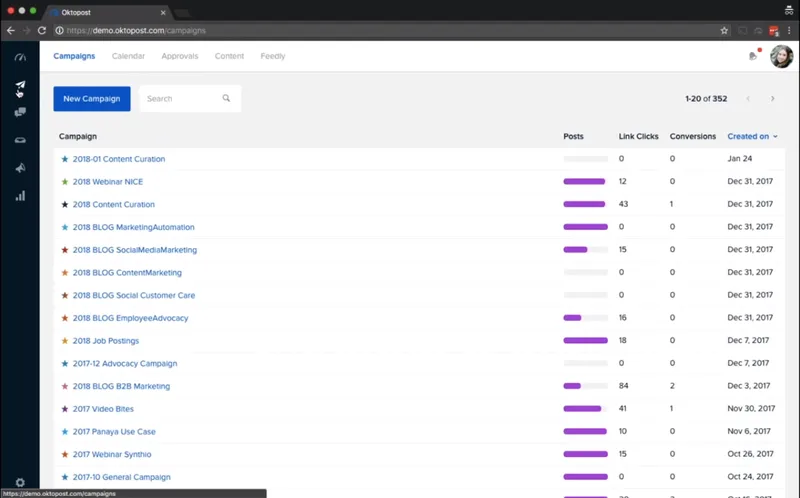Open 2018 Job Postings campaign

point(106,341)
